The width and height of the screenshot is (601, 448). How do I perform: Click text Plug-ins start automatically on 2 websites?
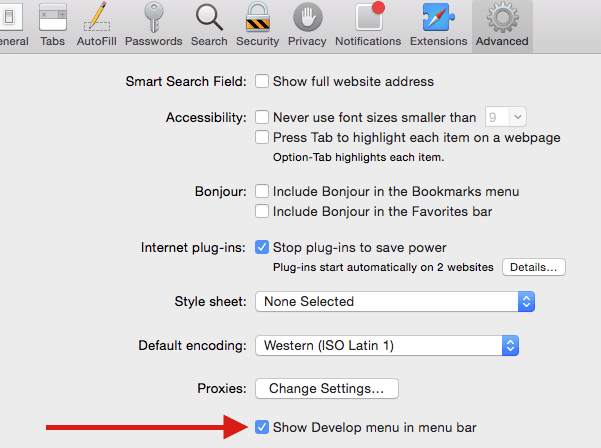(383, 267)
